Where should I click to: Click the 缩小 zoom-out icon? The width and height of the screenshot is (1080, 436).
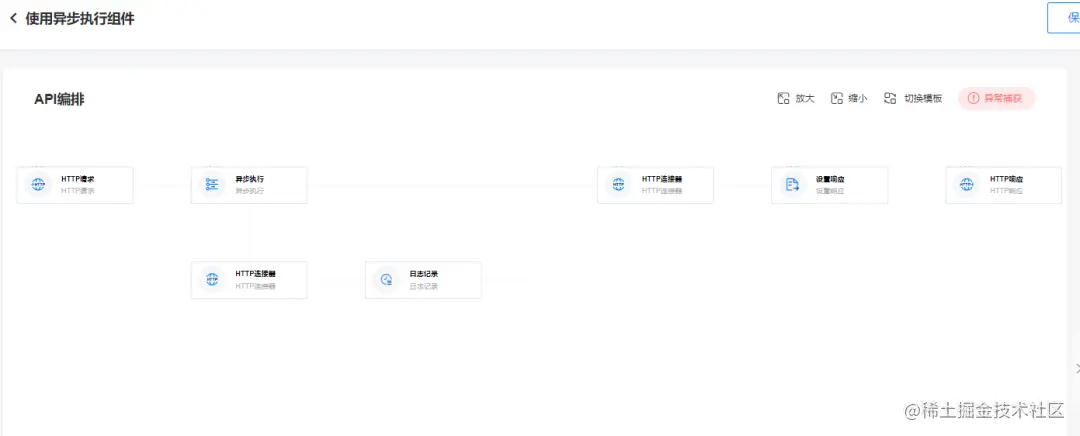pos(837,98)
